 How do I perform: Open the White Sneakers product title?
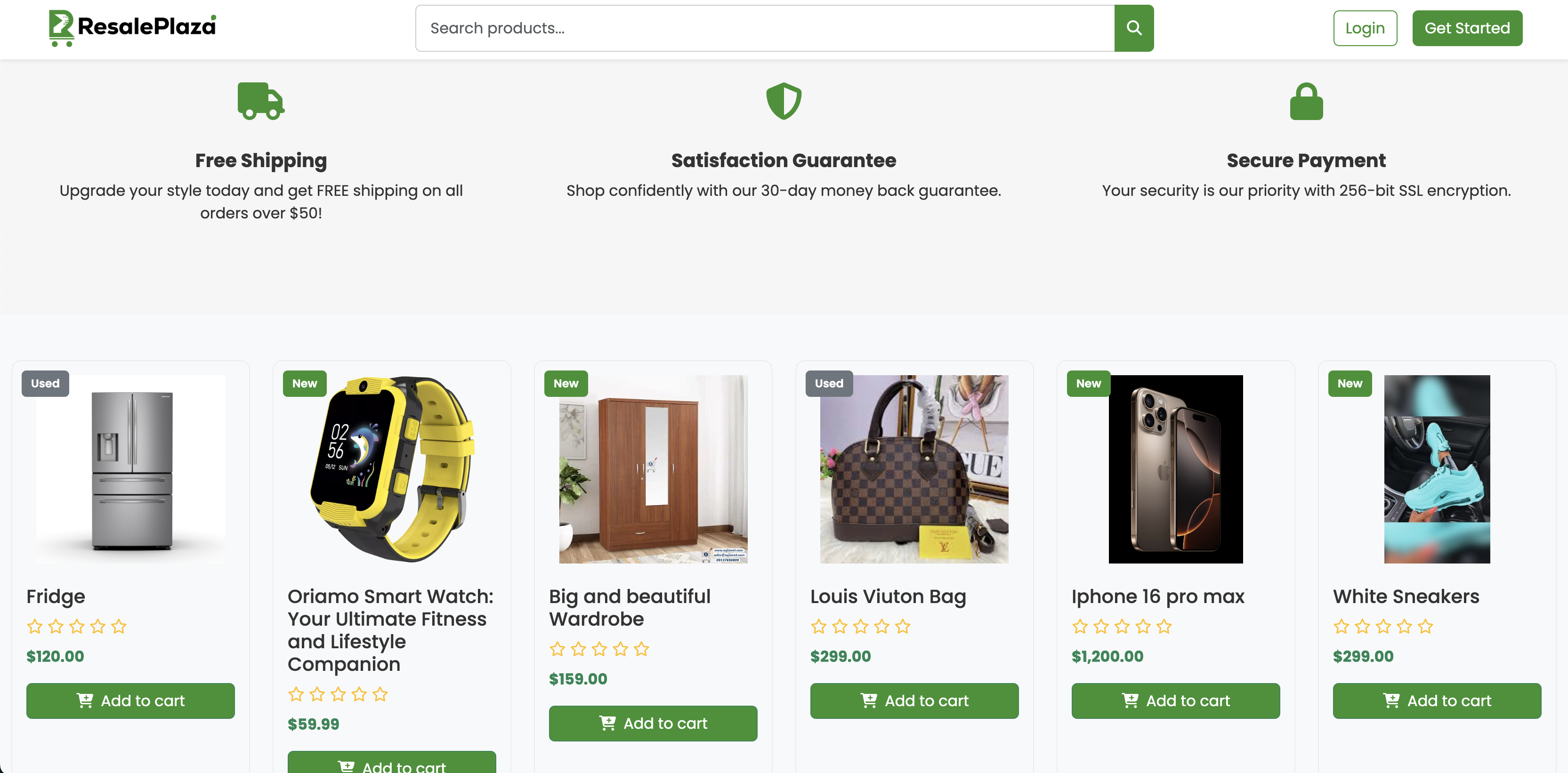(x=1406, y=596)
